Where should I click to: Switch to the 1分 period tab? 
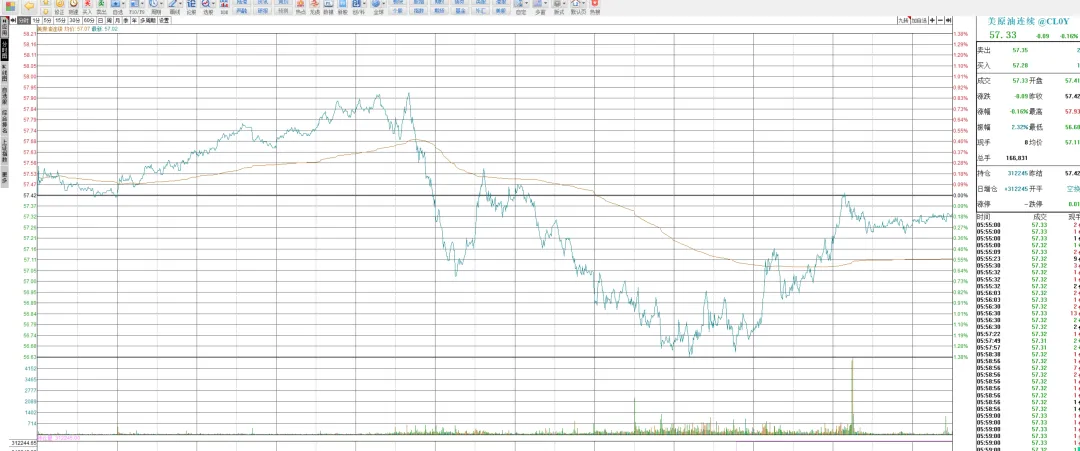click(36, 20)
